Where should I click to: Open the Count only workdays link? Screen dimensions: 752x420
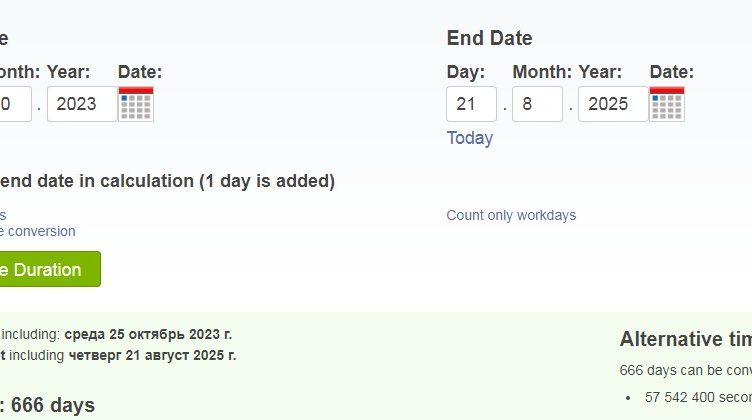[x=511, y=215]
